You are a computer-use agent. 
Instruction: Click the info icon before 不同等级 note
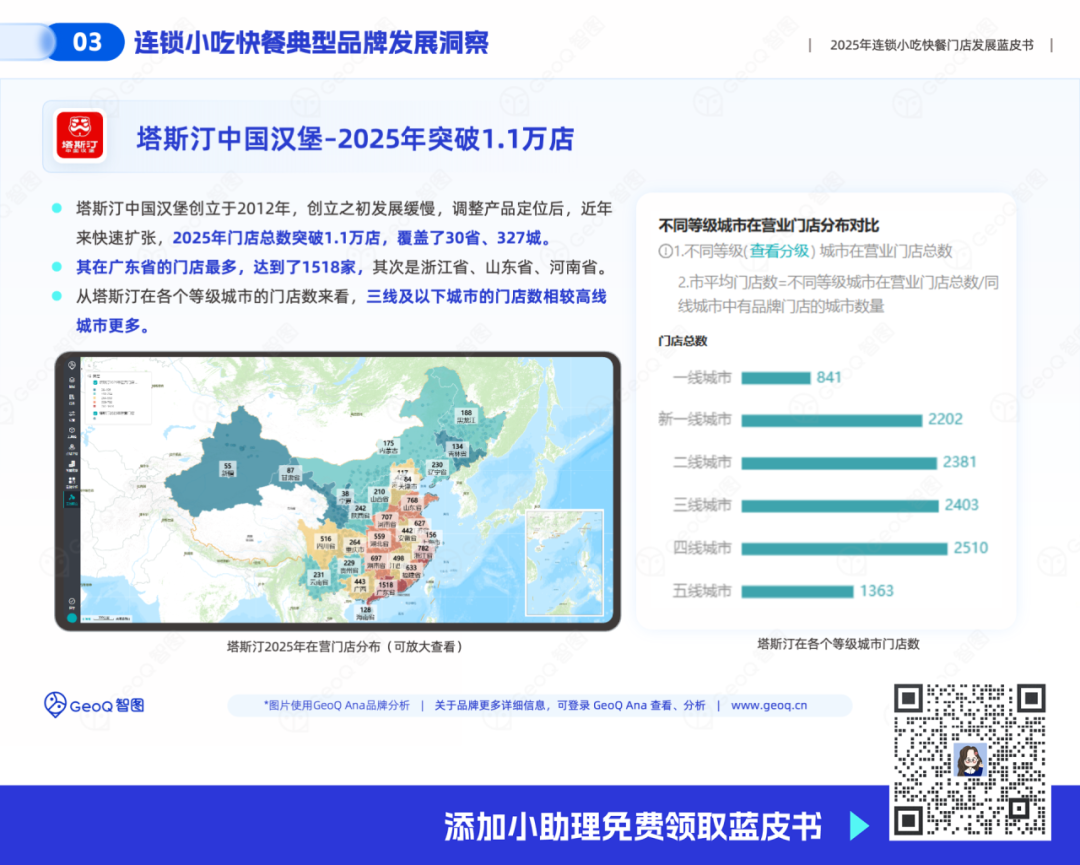(665, 251)
